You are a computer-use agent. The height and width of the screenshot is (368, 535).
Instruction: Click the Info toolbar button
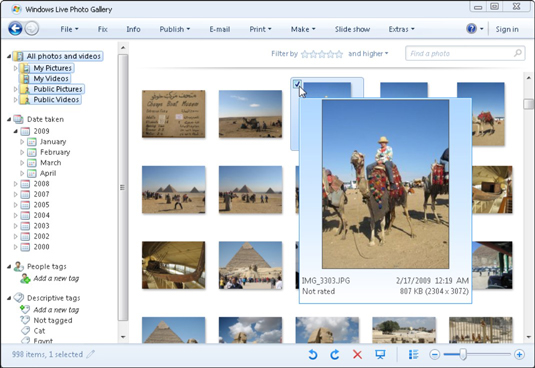[x=133, y=29]
